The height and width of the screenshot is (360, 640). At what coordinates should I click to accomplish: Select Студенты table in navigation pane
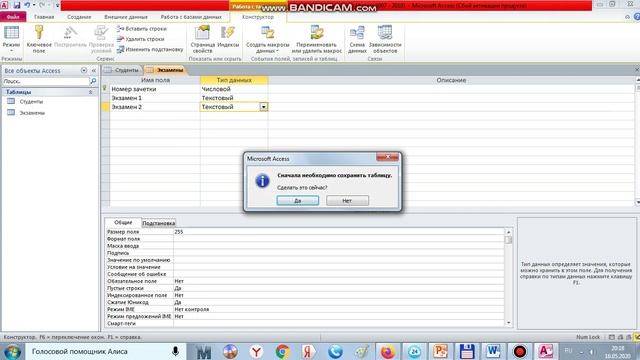(31, 101)
